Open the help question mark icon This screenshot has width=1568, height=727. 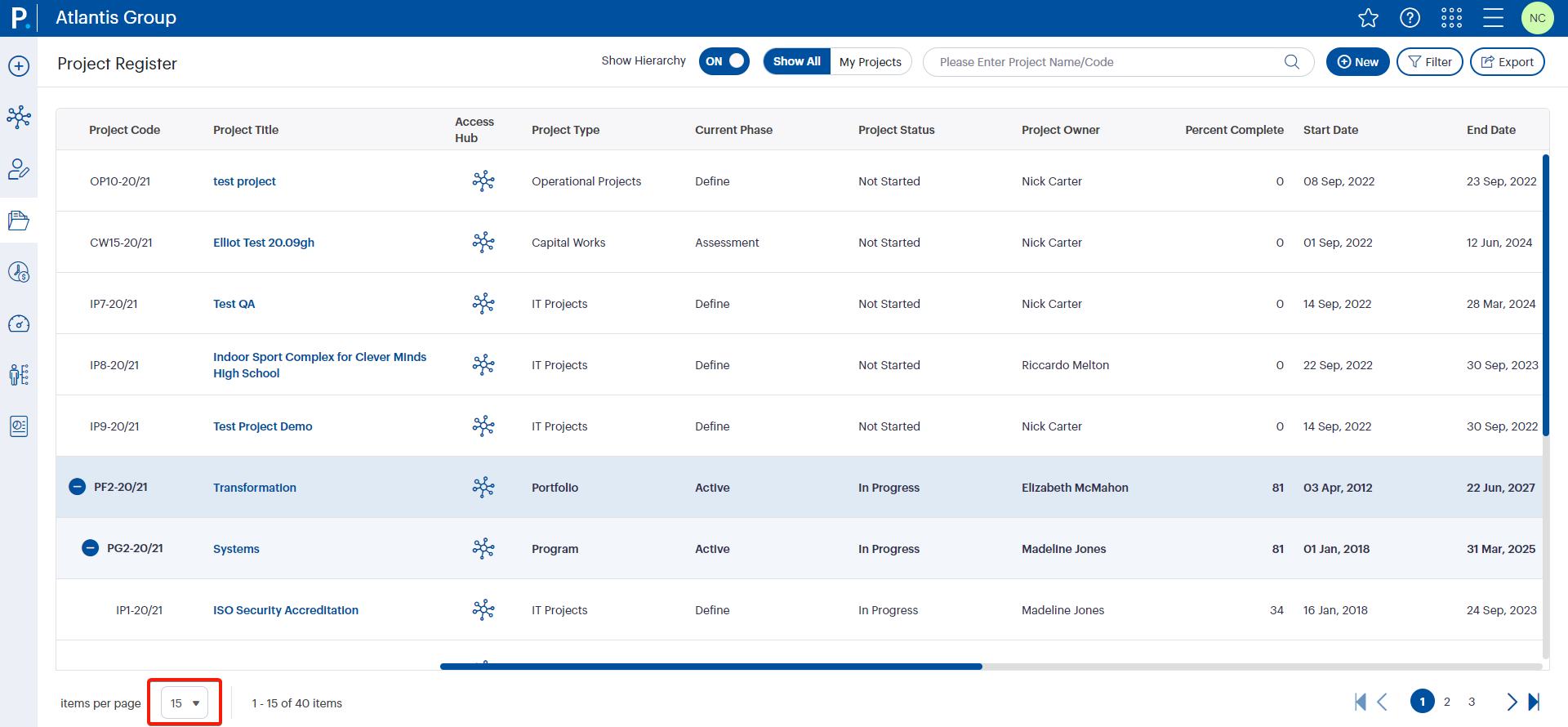(x=1410, y=18)
